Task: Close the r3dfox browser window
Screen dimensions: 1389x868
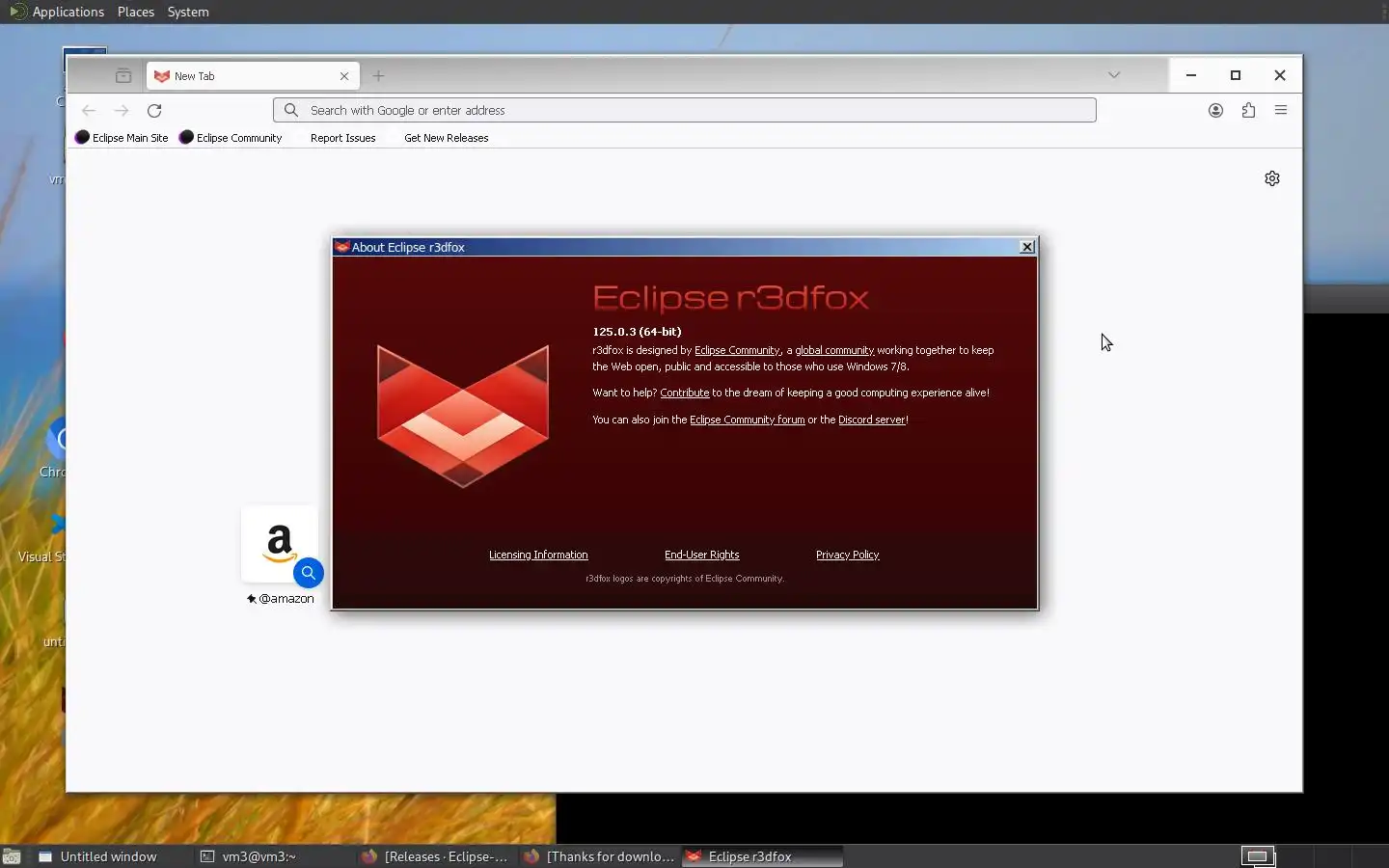Action: (x=1280, y=75)
